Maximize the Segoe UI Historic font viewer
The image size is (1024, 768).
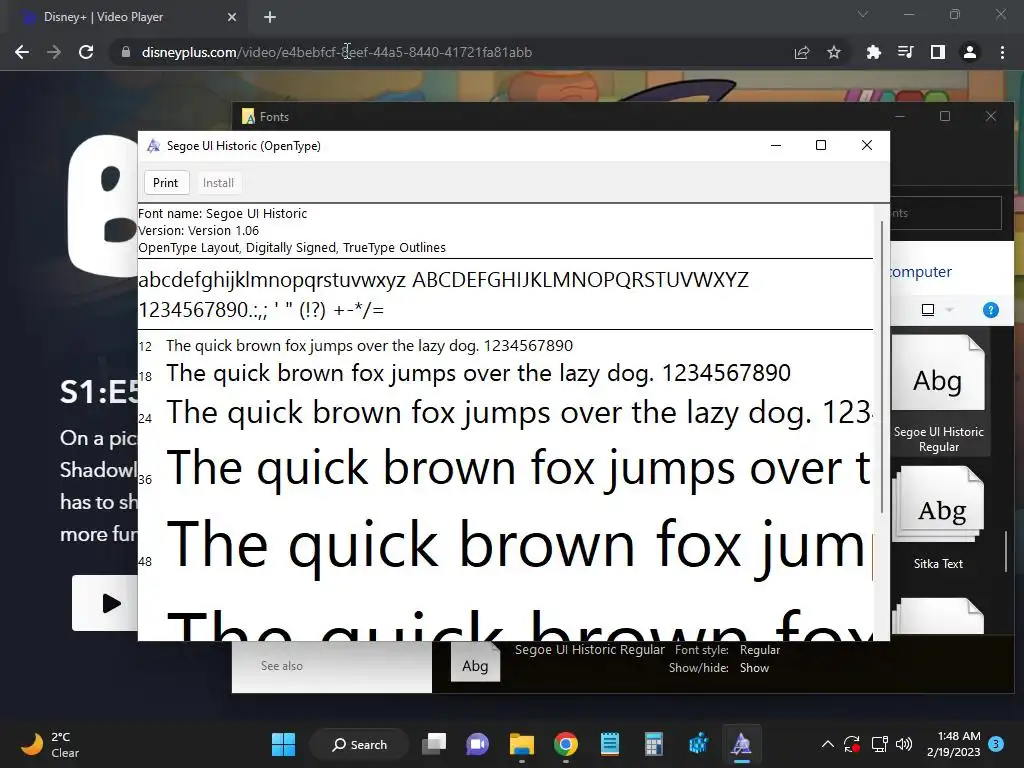pos(821,146)
